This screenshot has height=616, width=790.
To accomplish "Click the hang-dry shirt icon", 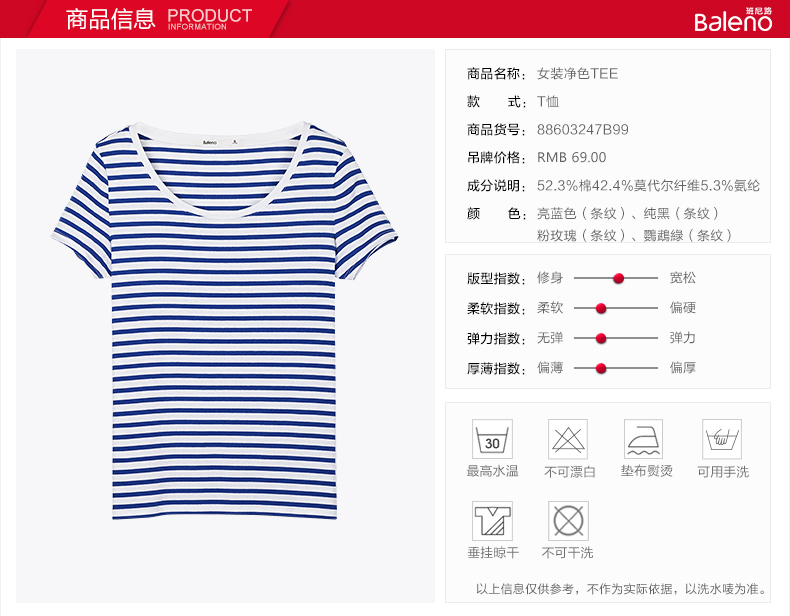I will pyautogui.click(x=492, y=521).
